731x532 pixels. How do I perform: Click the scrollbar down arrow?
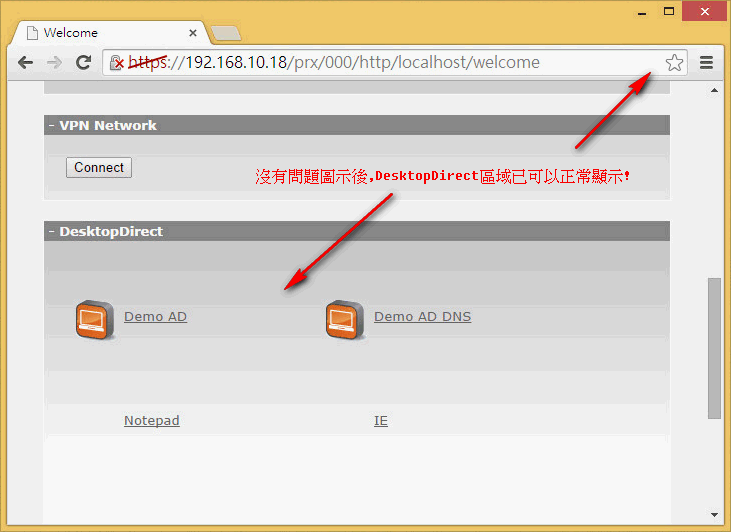point(714,515)
